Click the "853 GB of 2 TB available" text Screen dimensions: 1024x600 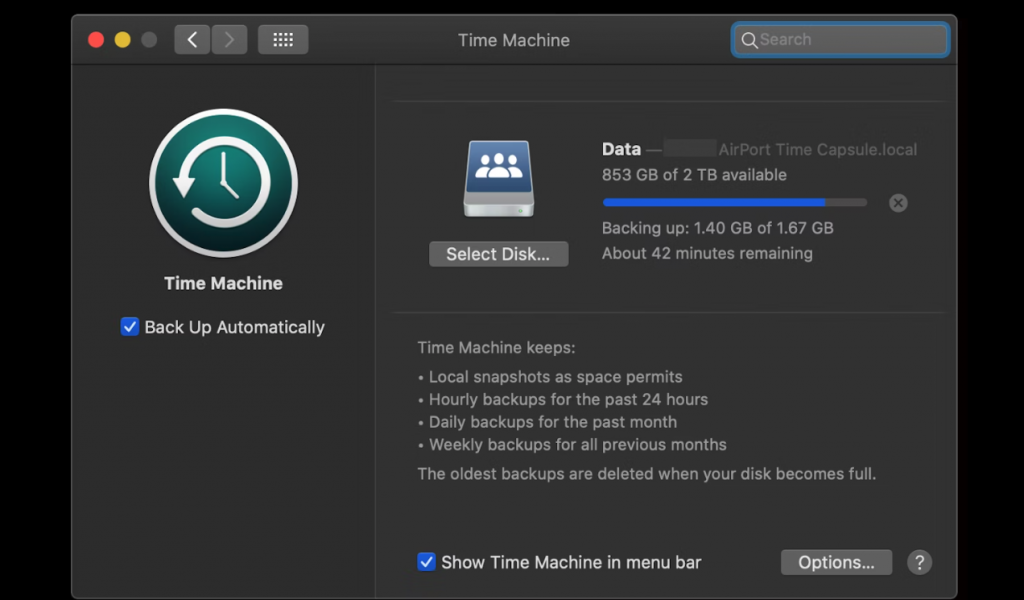click(694, 175)
